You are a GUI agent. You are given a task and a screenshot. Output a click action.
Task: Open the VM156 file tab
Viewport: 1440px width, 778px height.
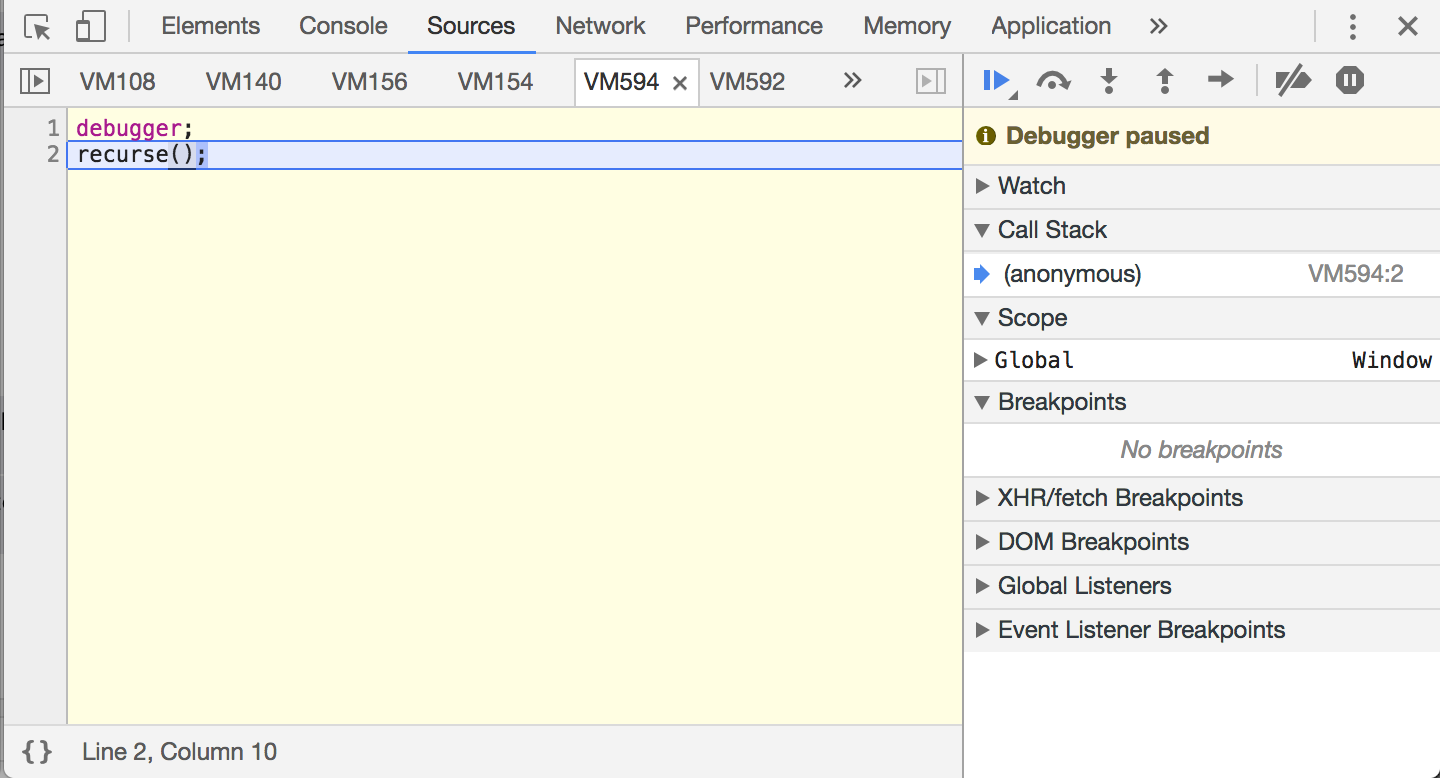[x=370, y=82]
